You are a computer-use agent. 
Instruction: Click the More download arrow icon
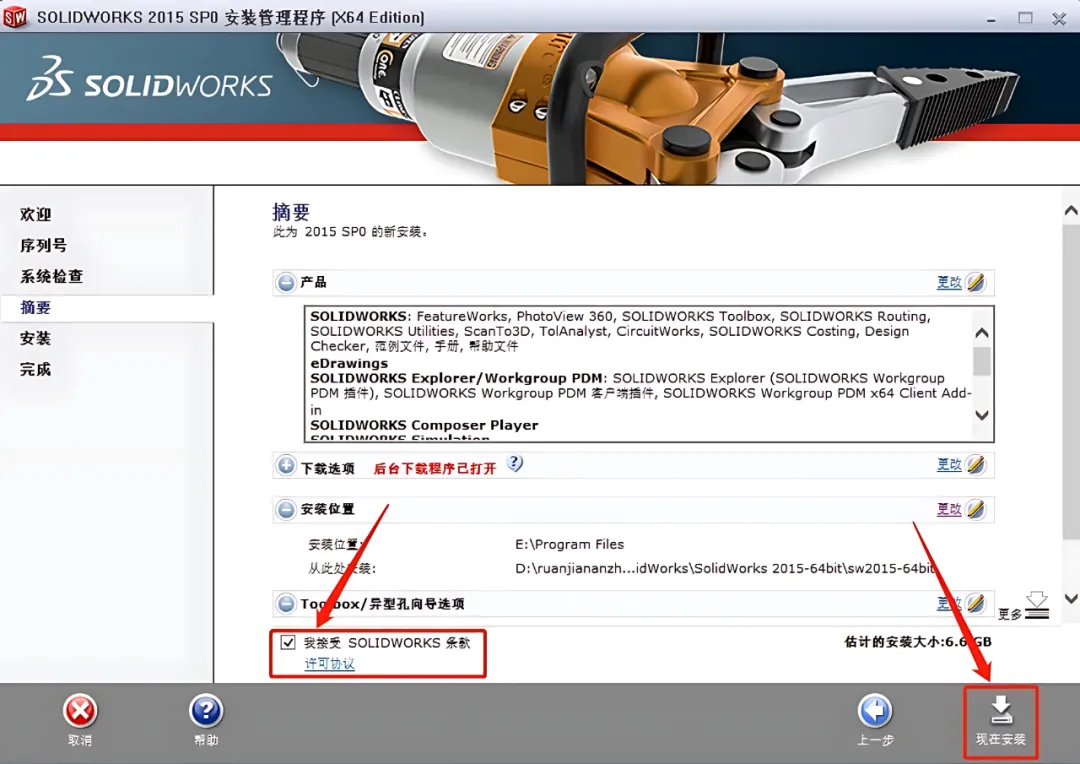point(1037,605)
